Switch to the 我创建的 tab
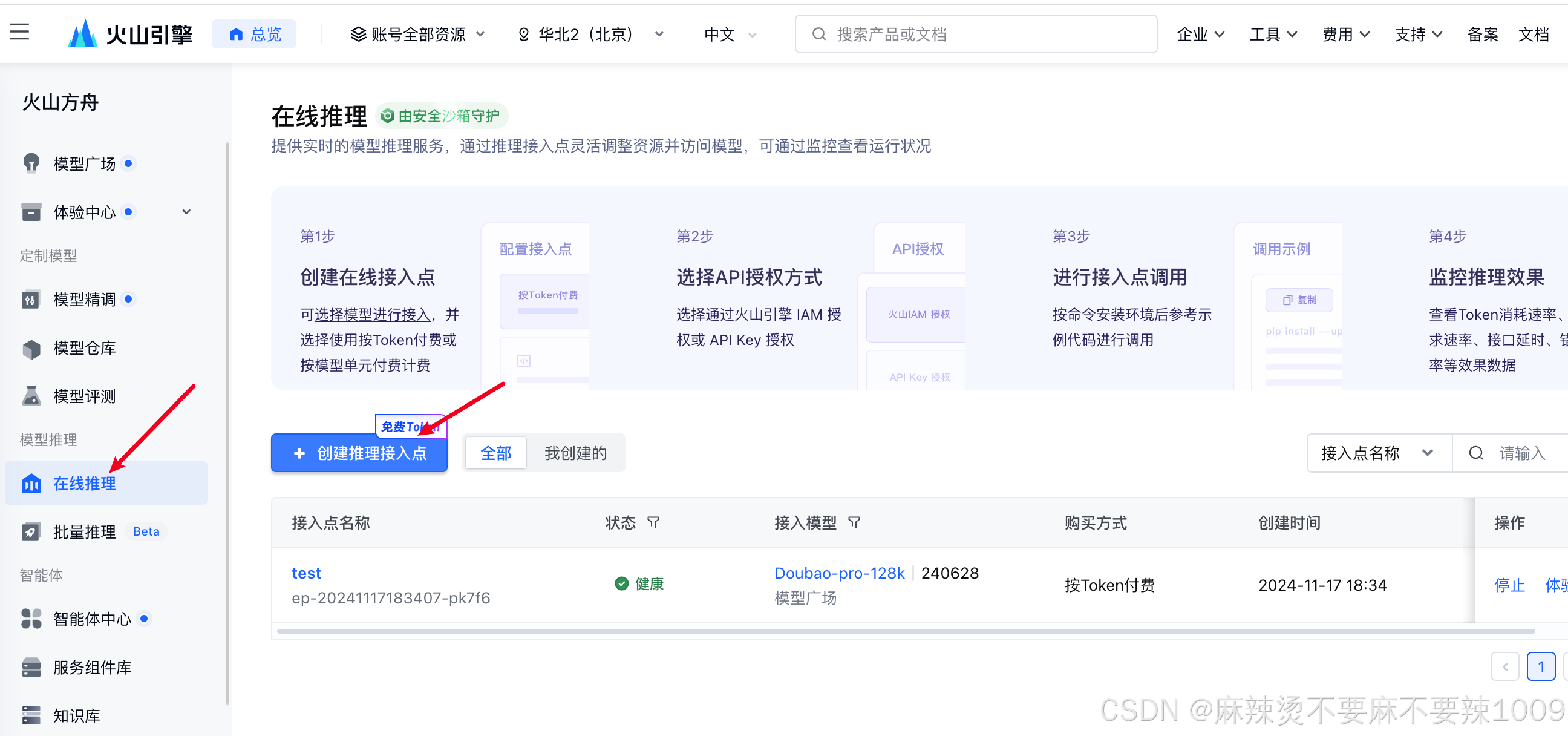Image resolution: width=1568 pixels, height=736 pixels. click(575, 453)
